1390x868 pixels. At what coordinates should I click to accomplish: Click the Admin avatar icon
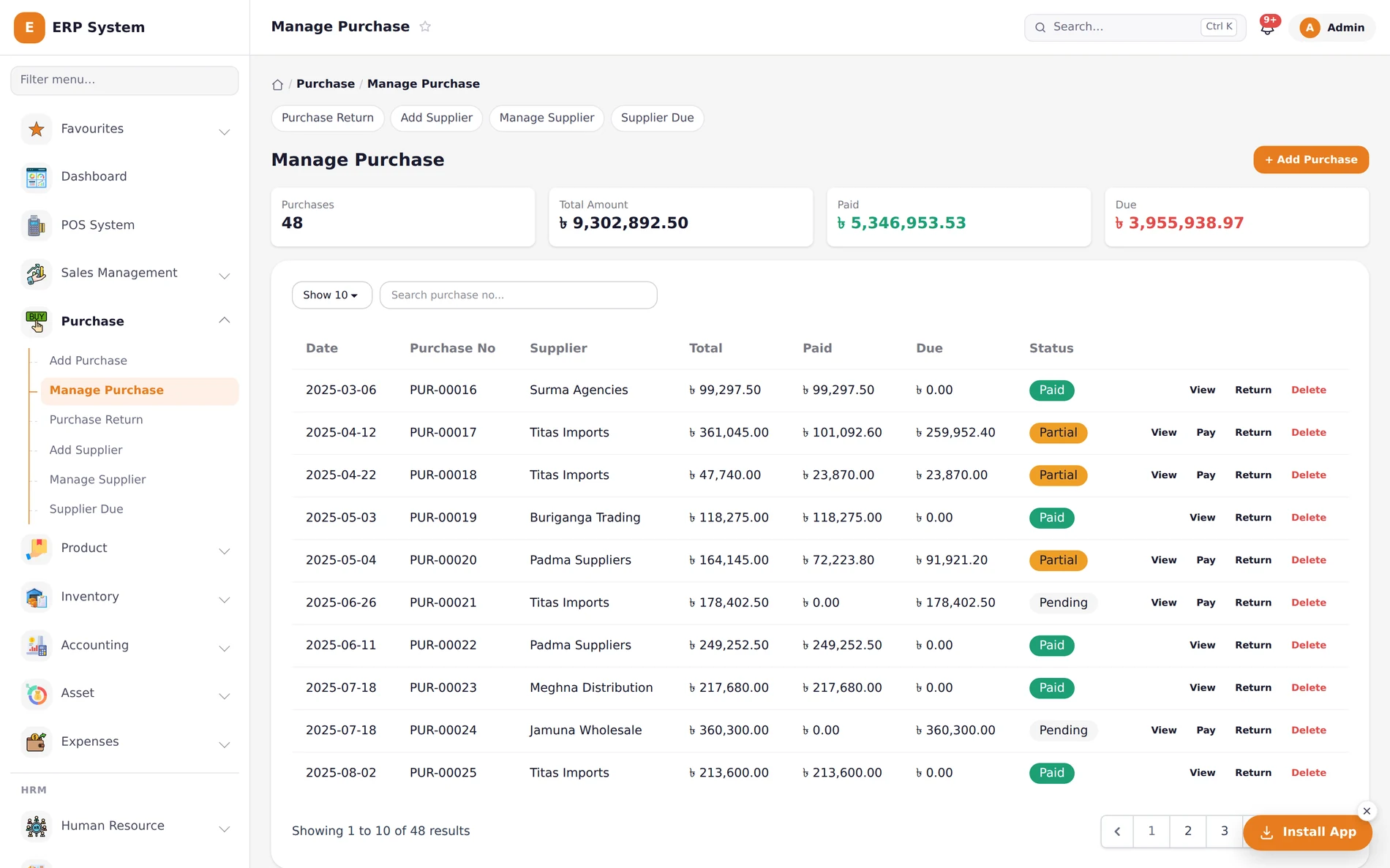pos(1310,28)
